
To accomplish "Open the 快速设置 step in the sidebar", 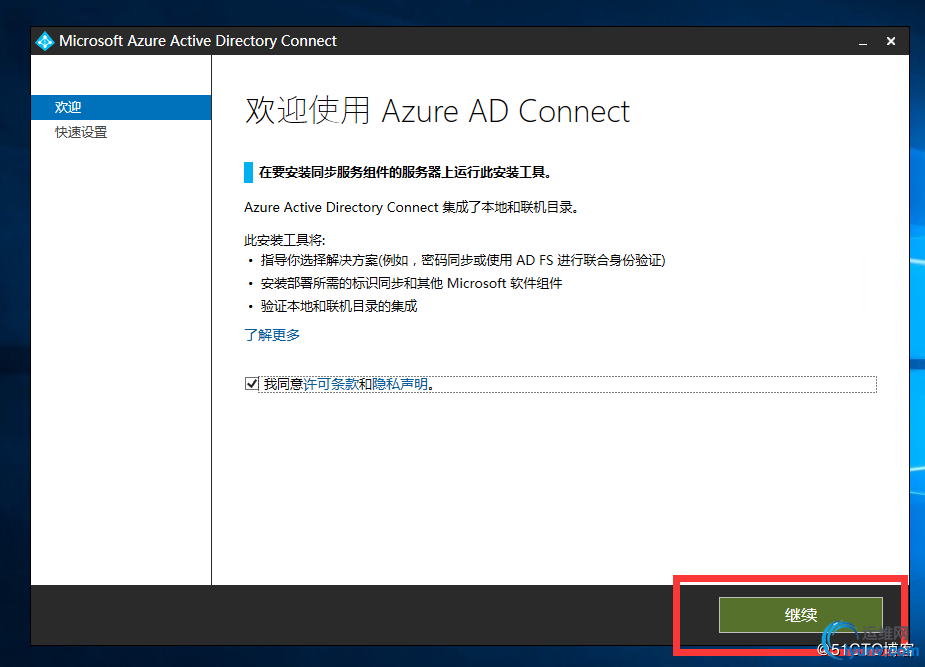I will click(x=81, y=132).
